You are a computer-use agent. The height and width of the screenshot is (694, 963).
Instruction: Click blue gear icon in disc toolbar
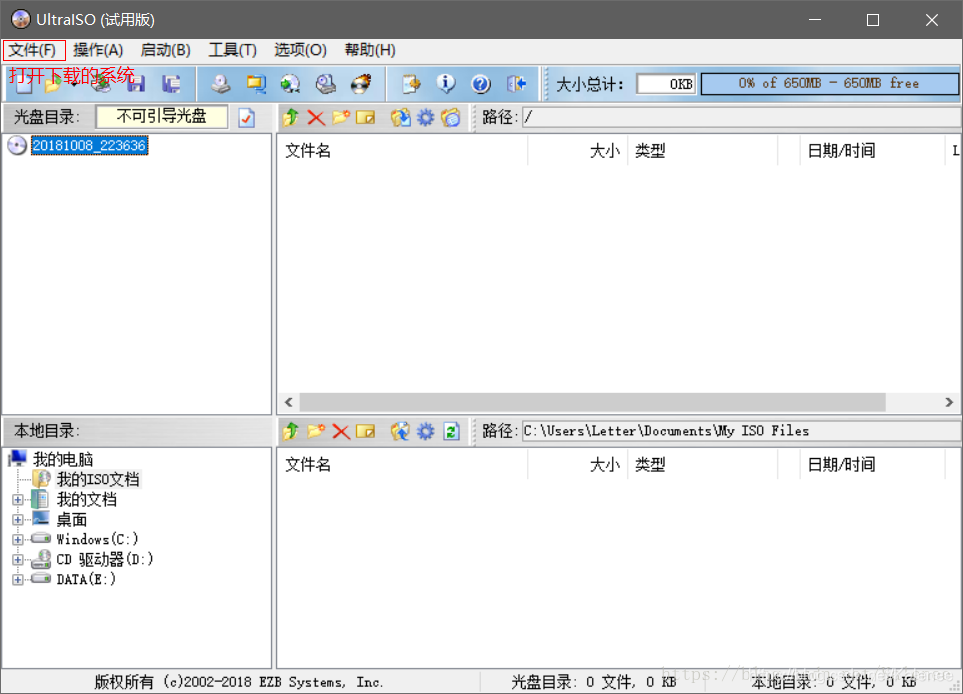[426, 117]
